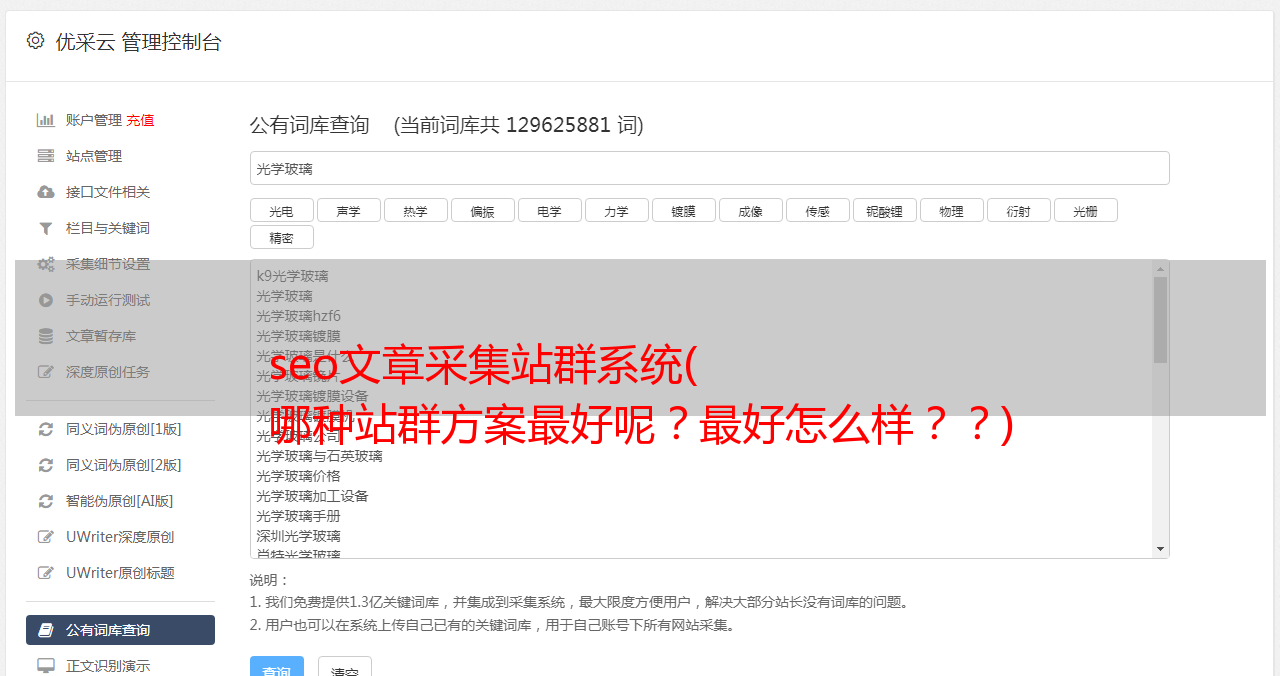Open 账户管理 bar chart icon
The width and height of the screenshot is (1280, 676).
[46, 120]
